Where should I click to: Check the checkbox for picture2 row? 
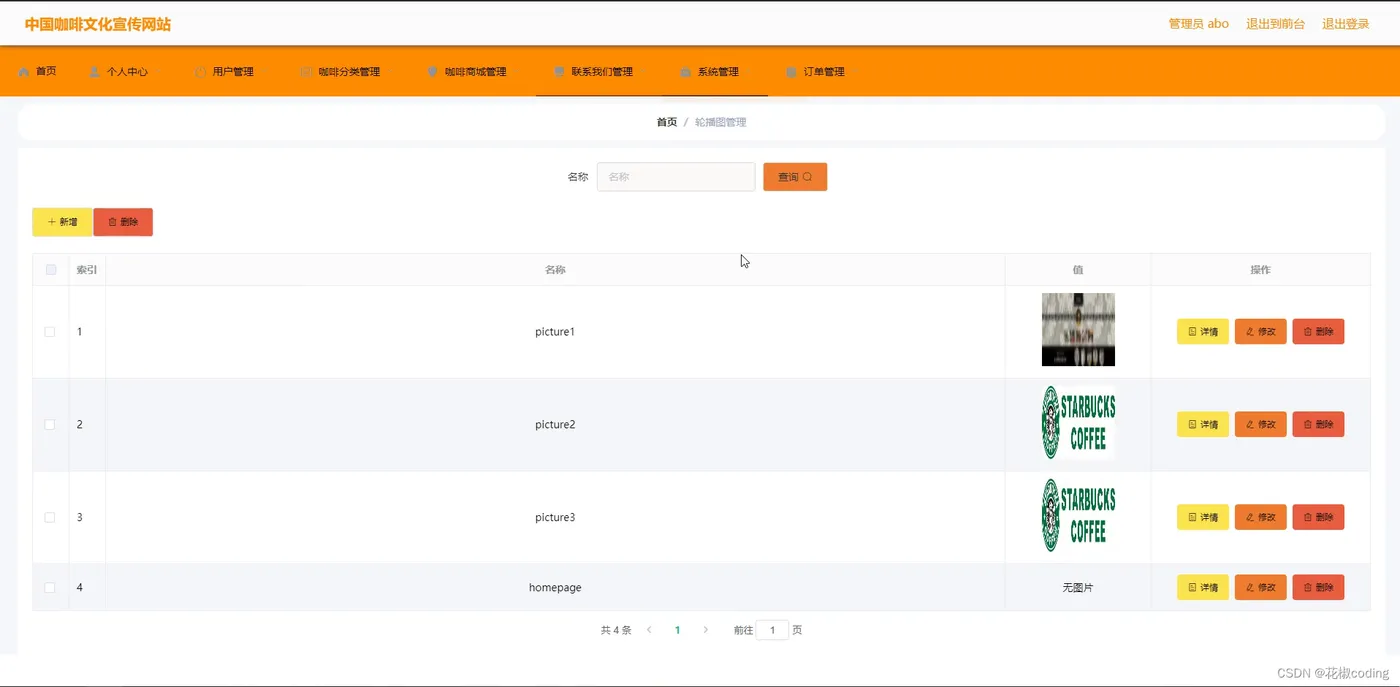pyautogui.click(x=50, y=425)
